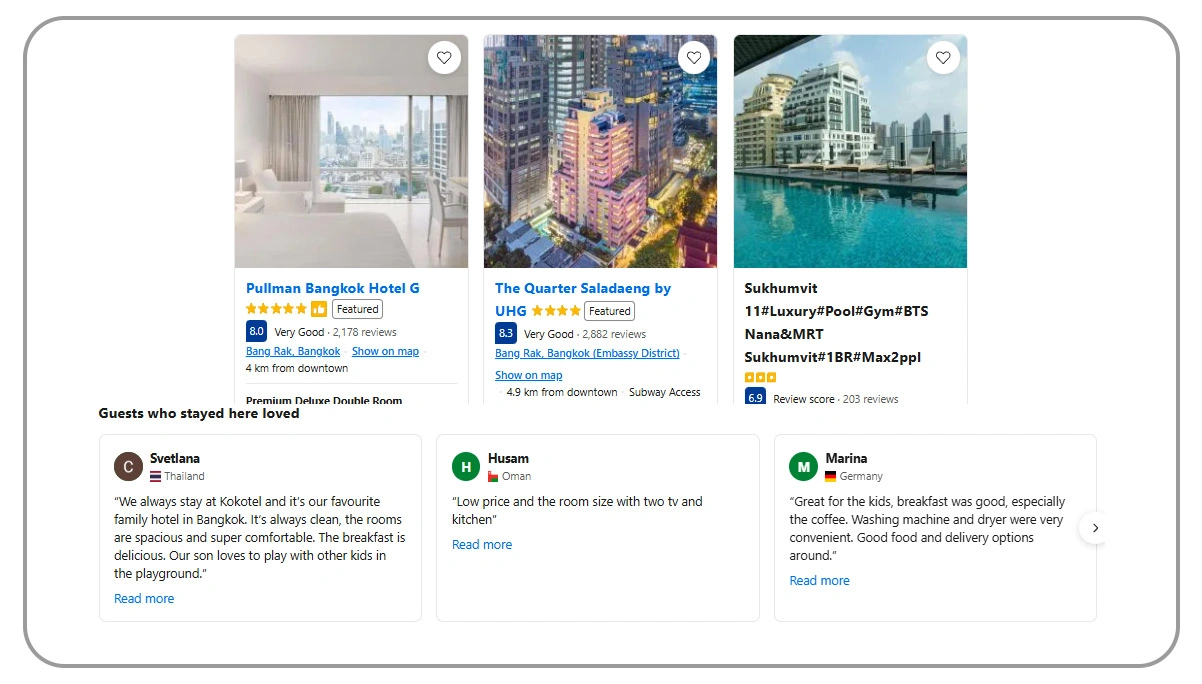Open The Quarter Saladaeng by UHG link
The height and width of the screenshot is (684, 1202).
(x=583, y=299)
